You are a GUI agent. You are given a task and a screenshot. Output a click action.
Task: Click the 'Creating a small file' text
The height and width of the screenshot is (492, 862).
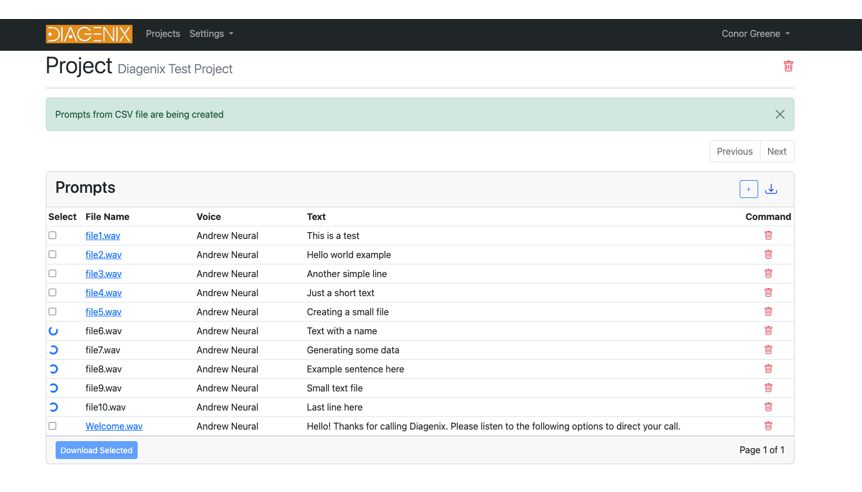[347, 312]
